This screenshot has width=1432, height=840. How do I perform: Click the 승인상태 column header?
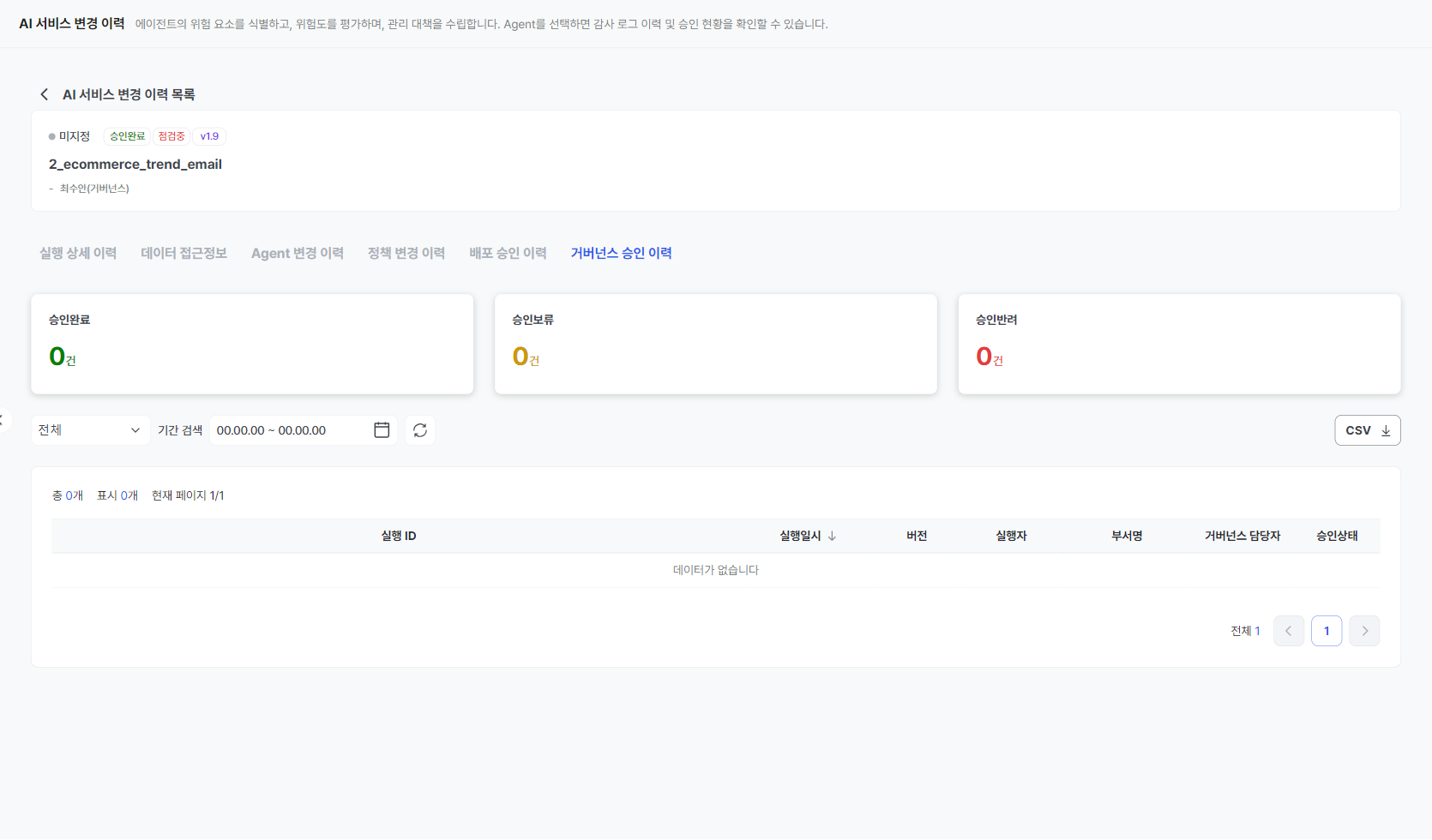(1337, 536)
